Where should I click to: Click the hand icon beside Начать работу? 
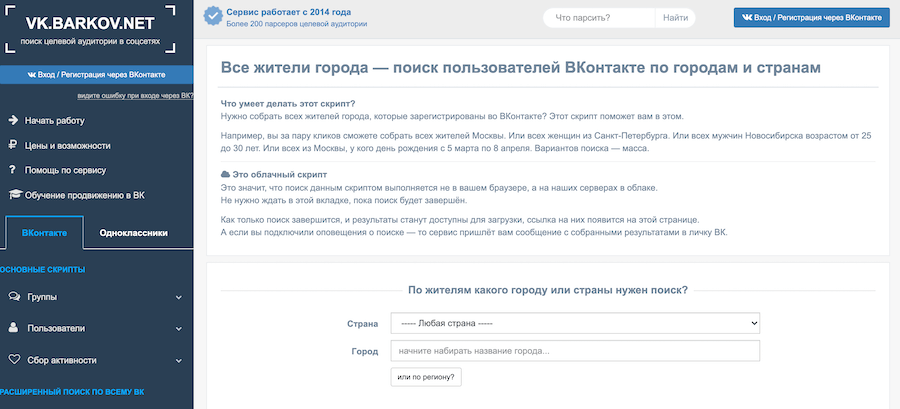tap(14, 120)
